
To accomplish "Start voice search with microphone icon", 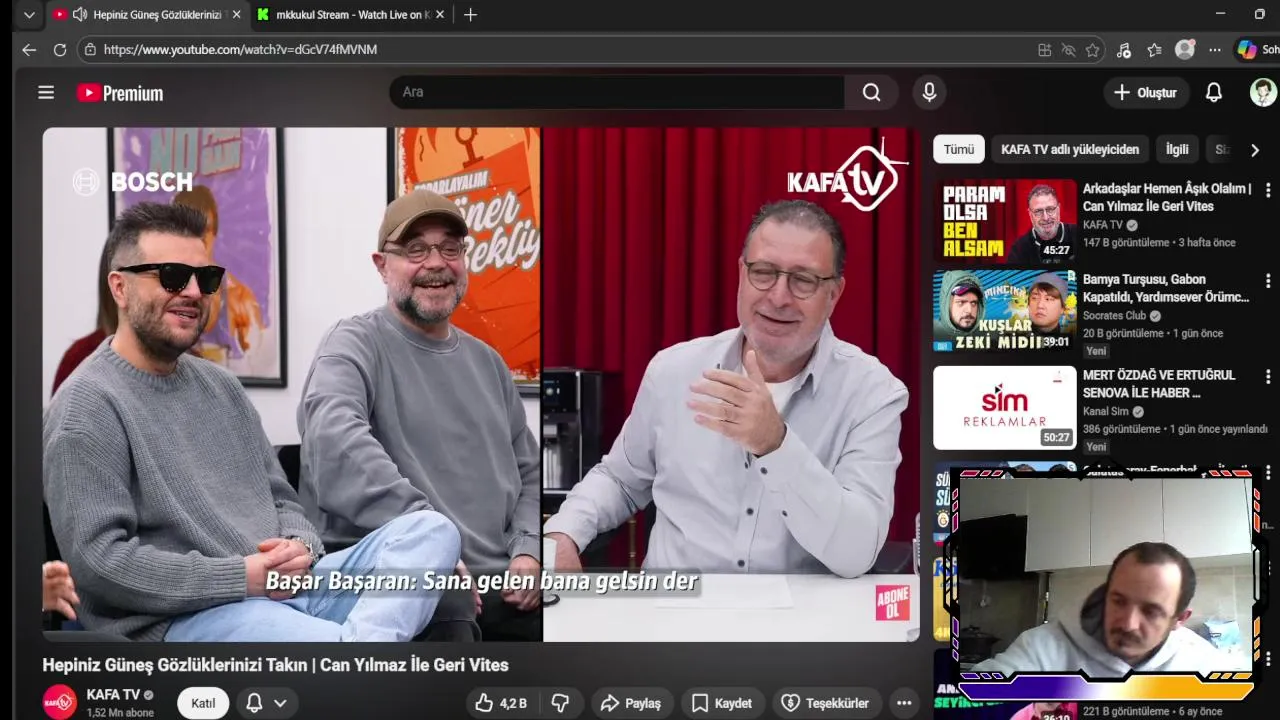I will (x=929, y=92).
